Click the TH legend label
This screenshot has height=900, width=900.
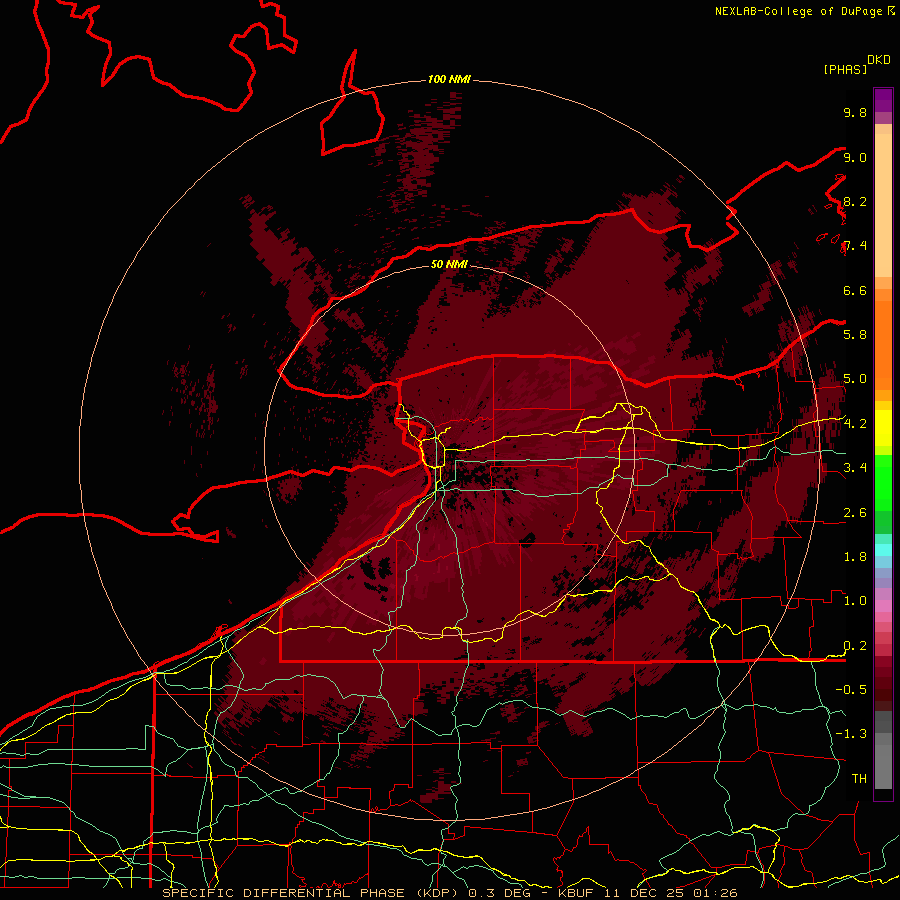[859, 779]
